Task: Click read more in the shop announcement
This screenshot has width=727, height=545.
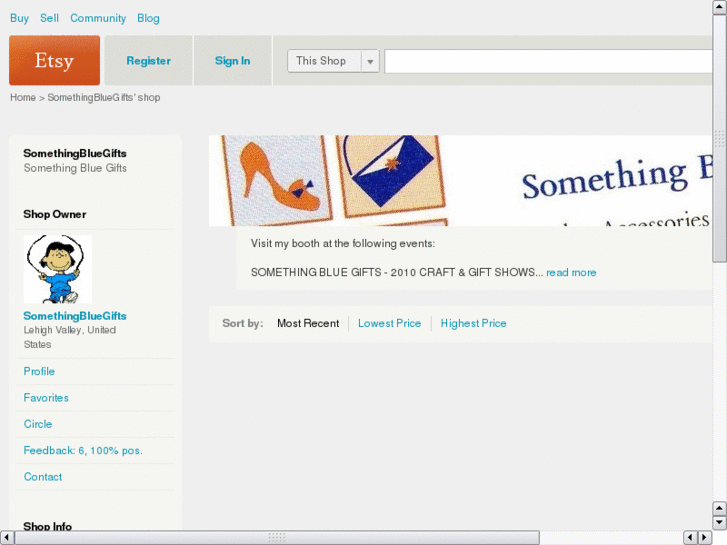Action: (x=571, y=272)
